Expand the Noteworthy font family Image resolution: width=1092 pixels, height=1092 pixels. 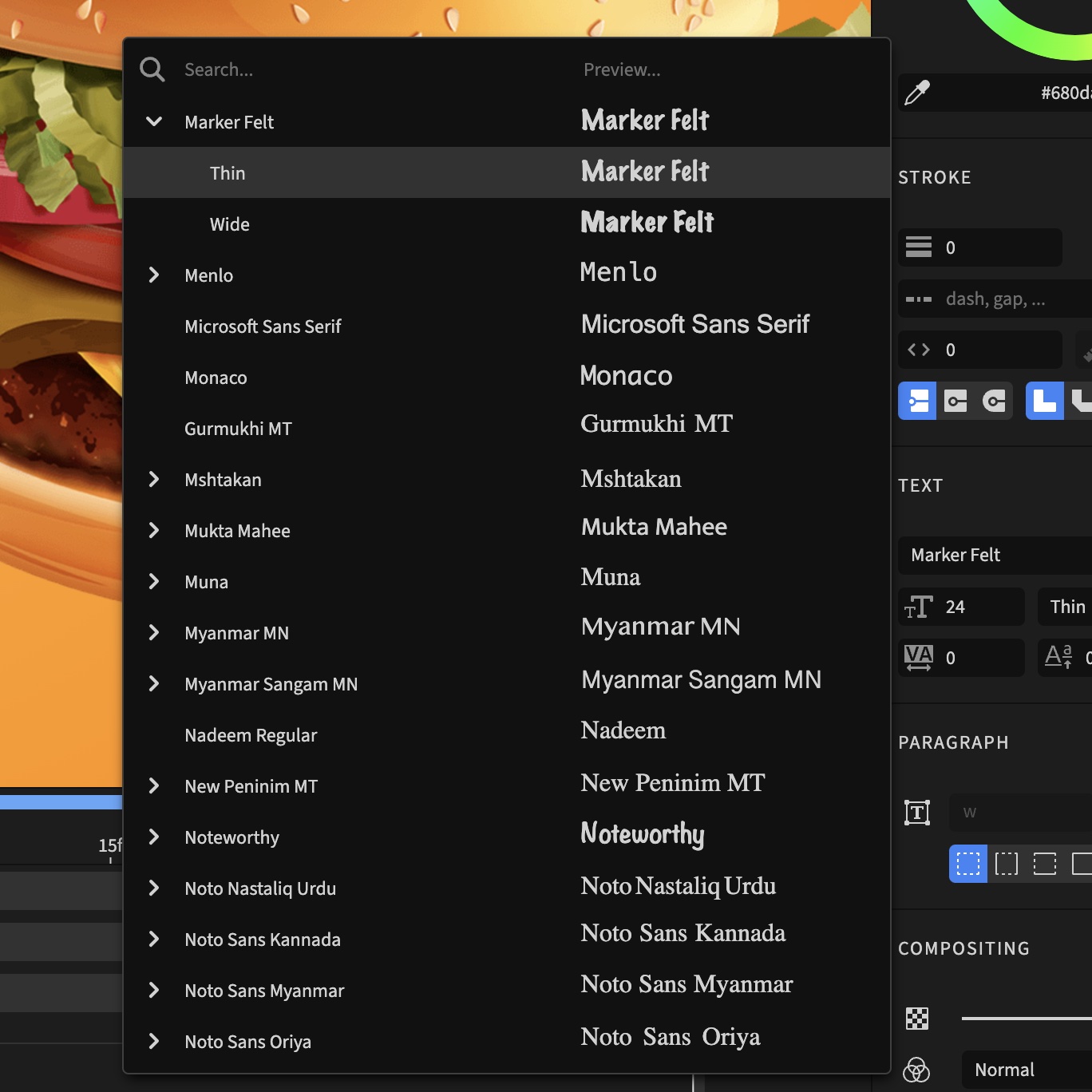click(x=154, y=837)
